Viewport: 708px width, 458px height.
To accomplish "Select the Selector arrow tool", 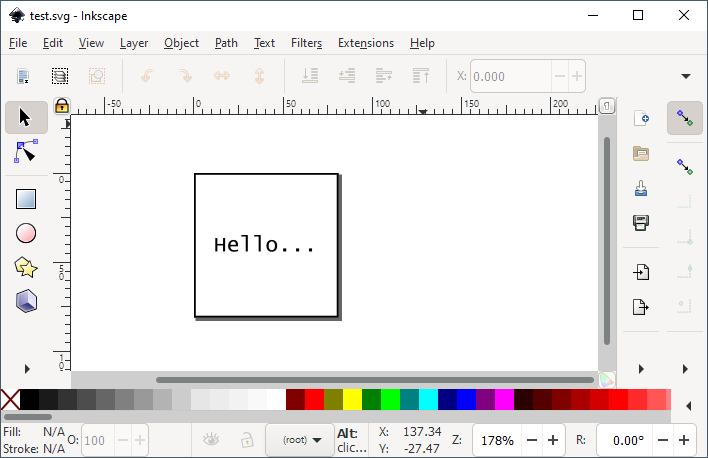I will (26, 117).
